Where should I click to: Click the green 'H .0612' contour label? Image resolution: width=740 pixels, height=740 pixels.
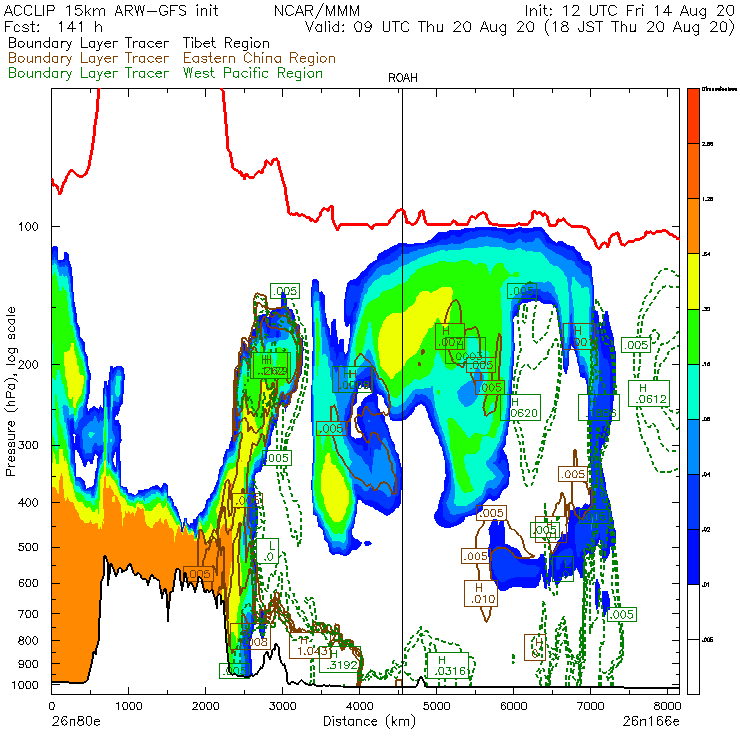coord(649,393)
